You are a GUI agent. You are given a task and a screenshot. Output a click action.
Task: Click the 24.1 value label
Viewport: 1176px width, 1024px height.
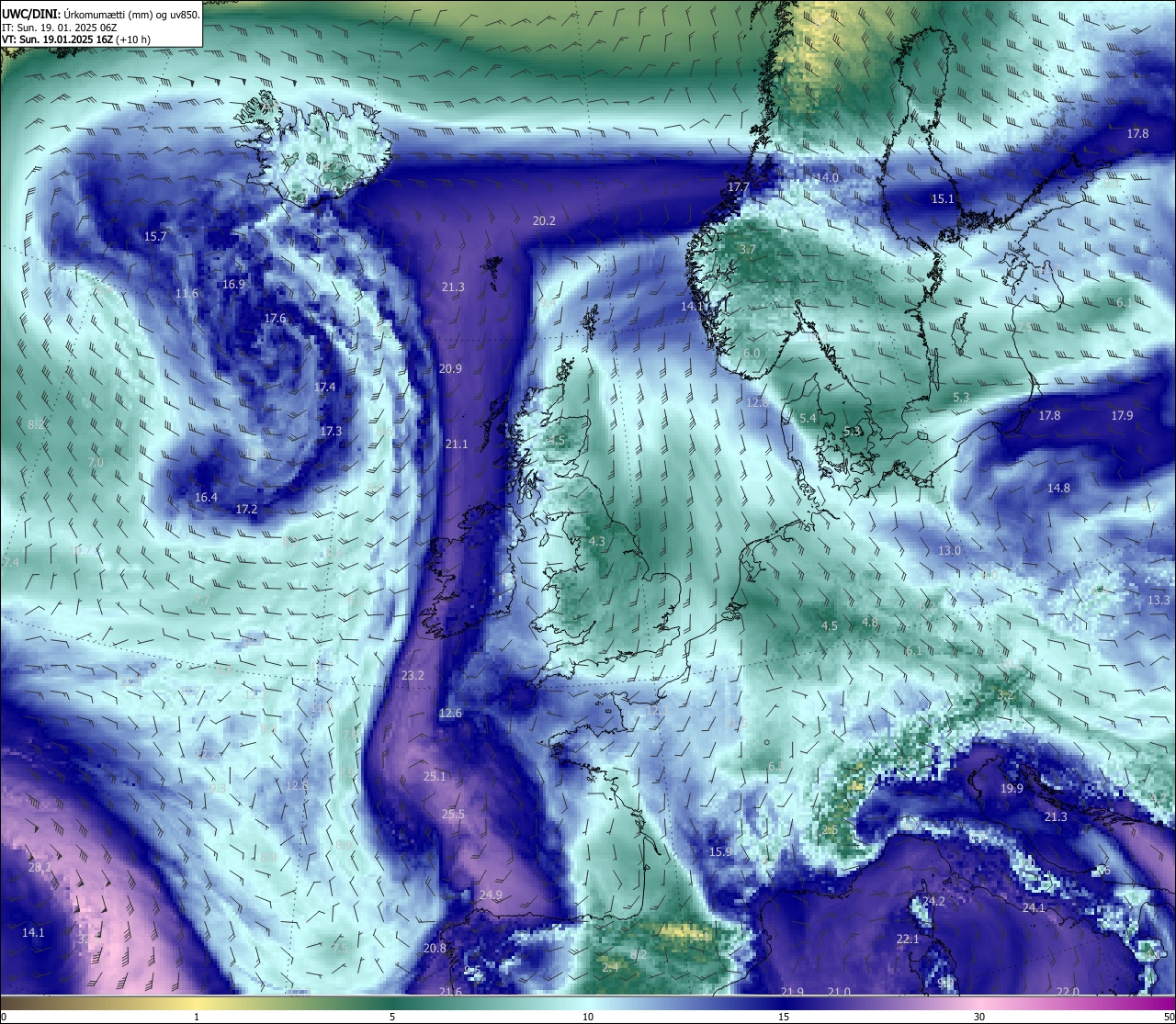[1034, 907]
